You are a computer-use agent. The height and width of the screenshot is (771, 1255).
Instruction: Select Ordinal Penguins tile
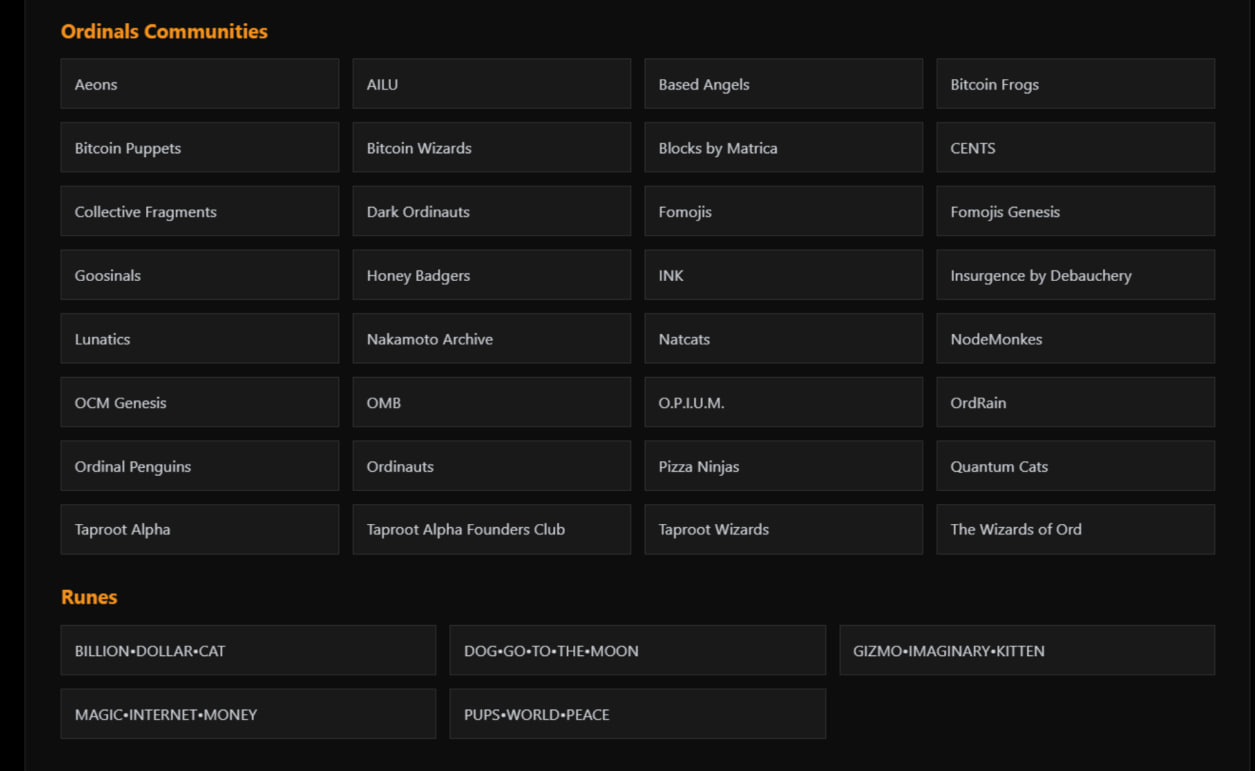200,466
